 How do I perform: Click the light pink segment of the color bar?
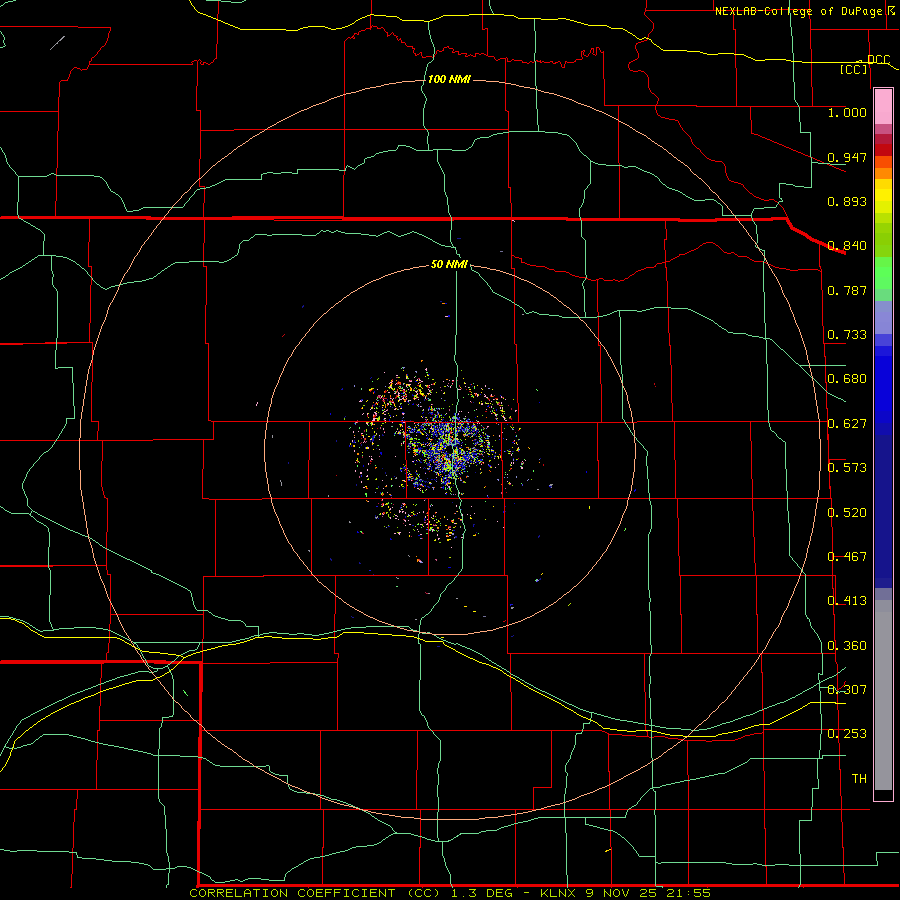(x=883, y=107)
